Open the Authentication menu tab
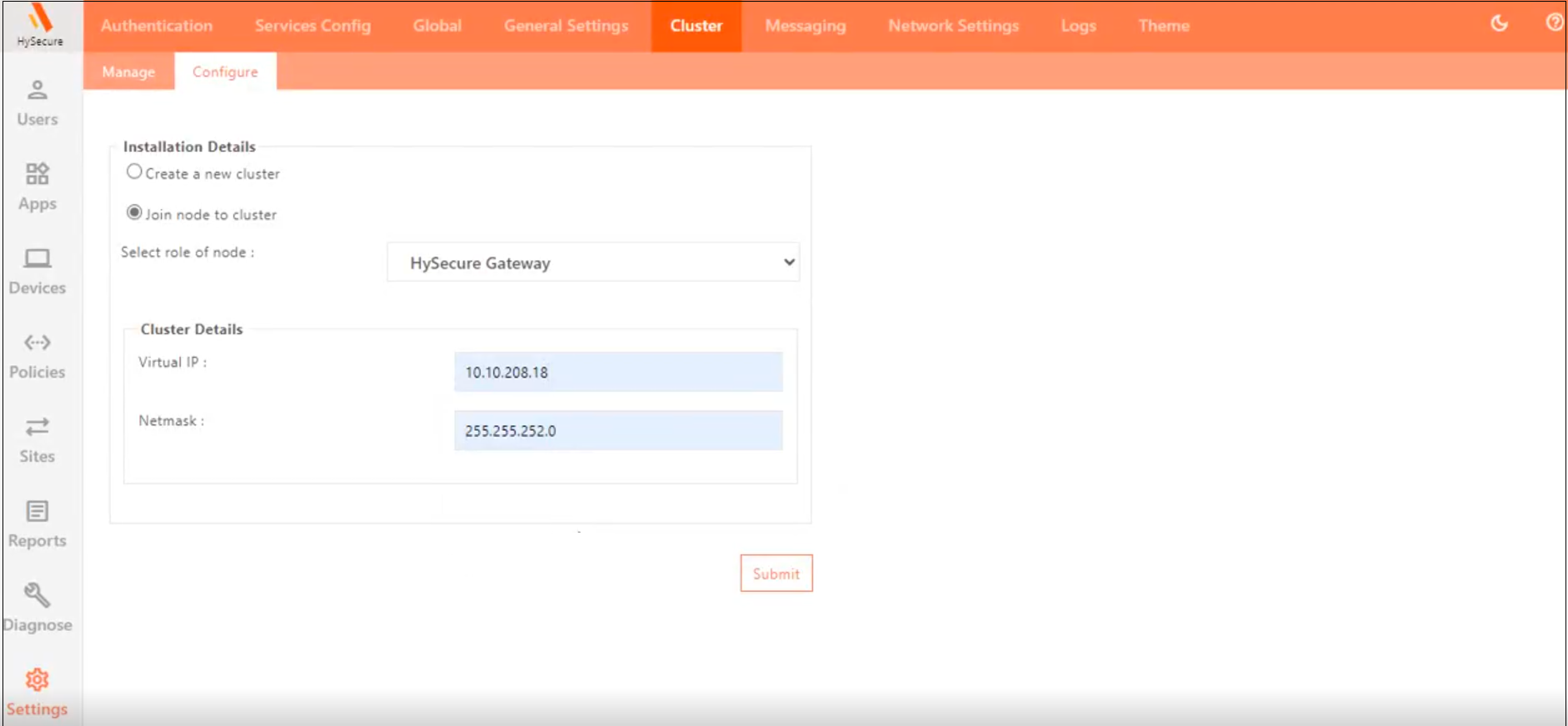Screen dimensions: 1568x726 tap(157, 26)
